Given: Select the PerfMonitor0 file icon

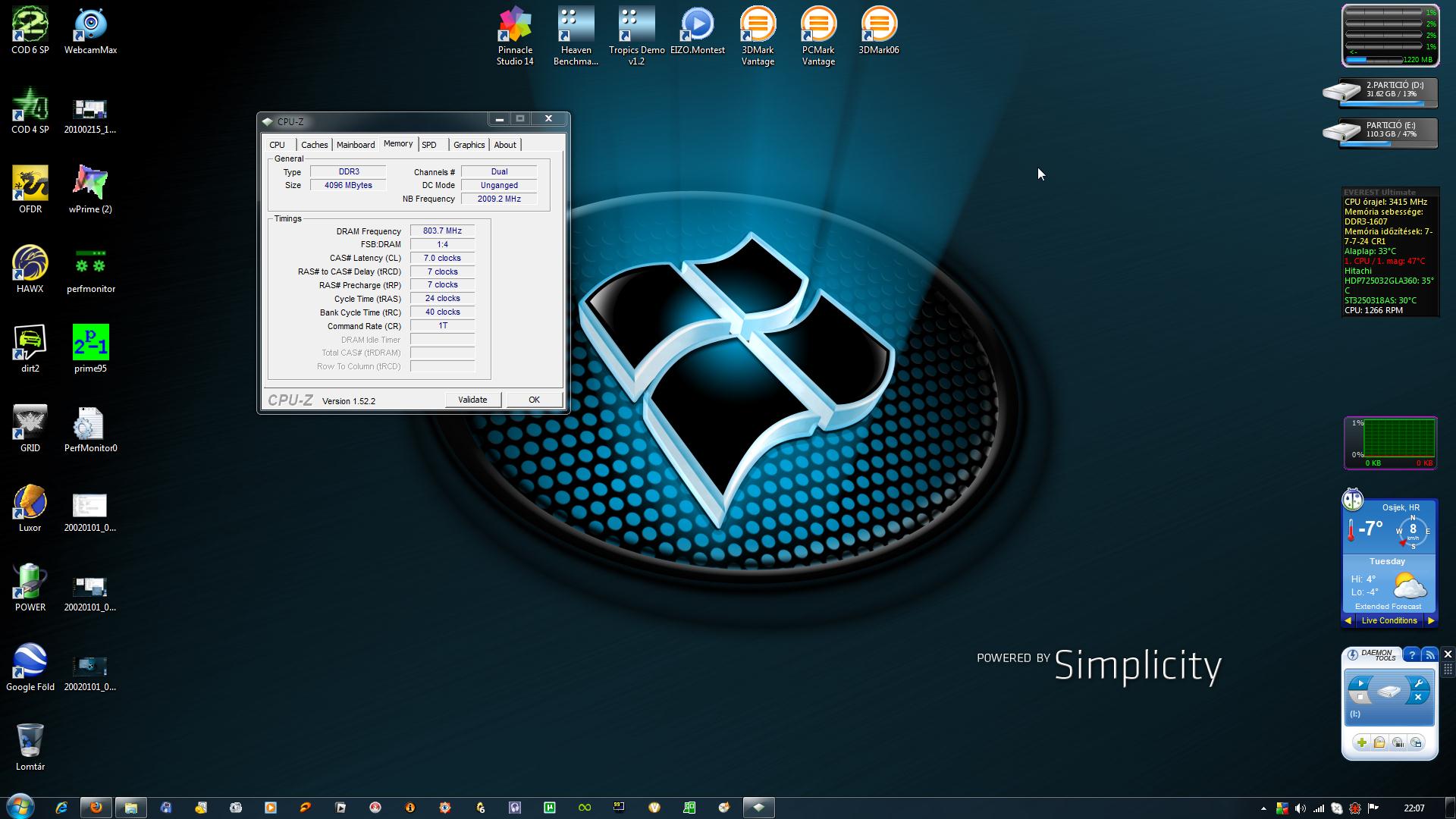Looking at the screenshot, I should click(90, 428).
